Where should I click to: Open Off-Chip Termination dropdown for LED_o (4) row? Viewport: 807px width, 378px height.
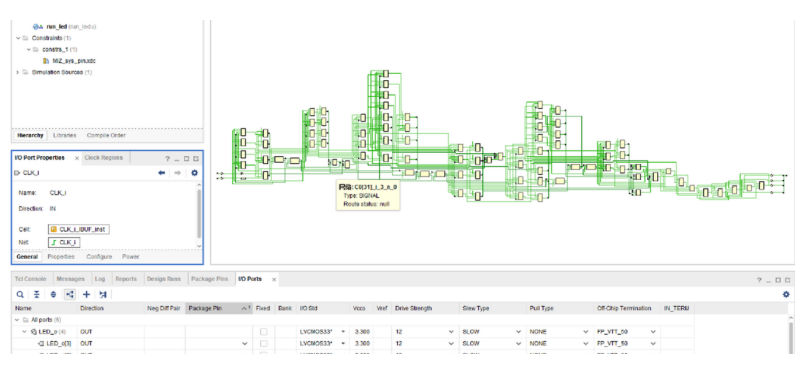[x=653, y=332]
